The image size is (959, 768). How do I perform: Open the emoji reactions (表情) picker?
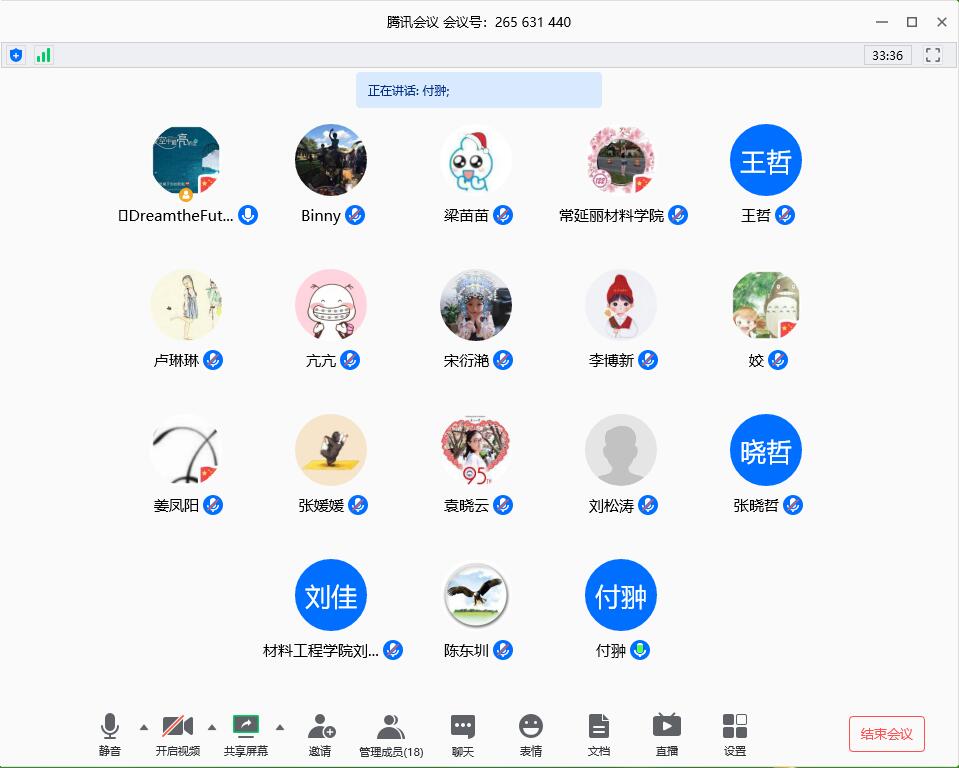pyautogui.click(x=531, y=727)
